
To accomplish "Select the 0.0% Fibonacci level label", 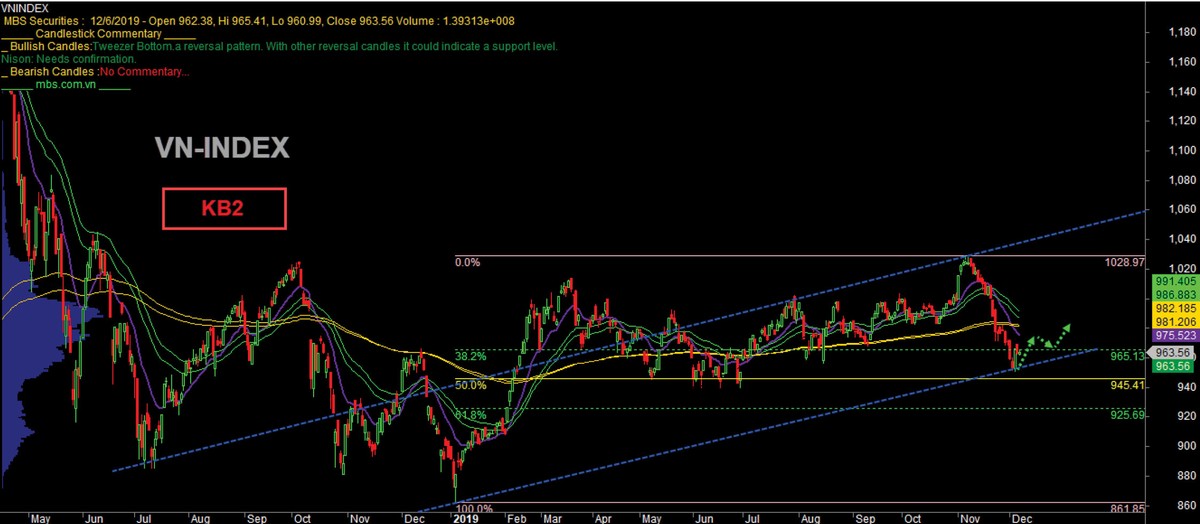I will pos(468,262).
